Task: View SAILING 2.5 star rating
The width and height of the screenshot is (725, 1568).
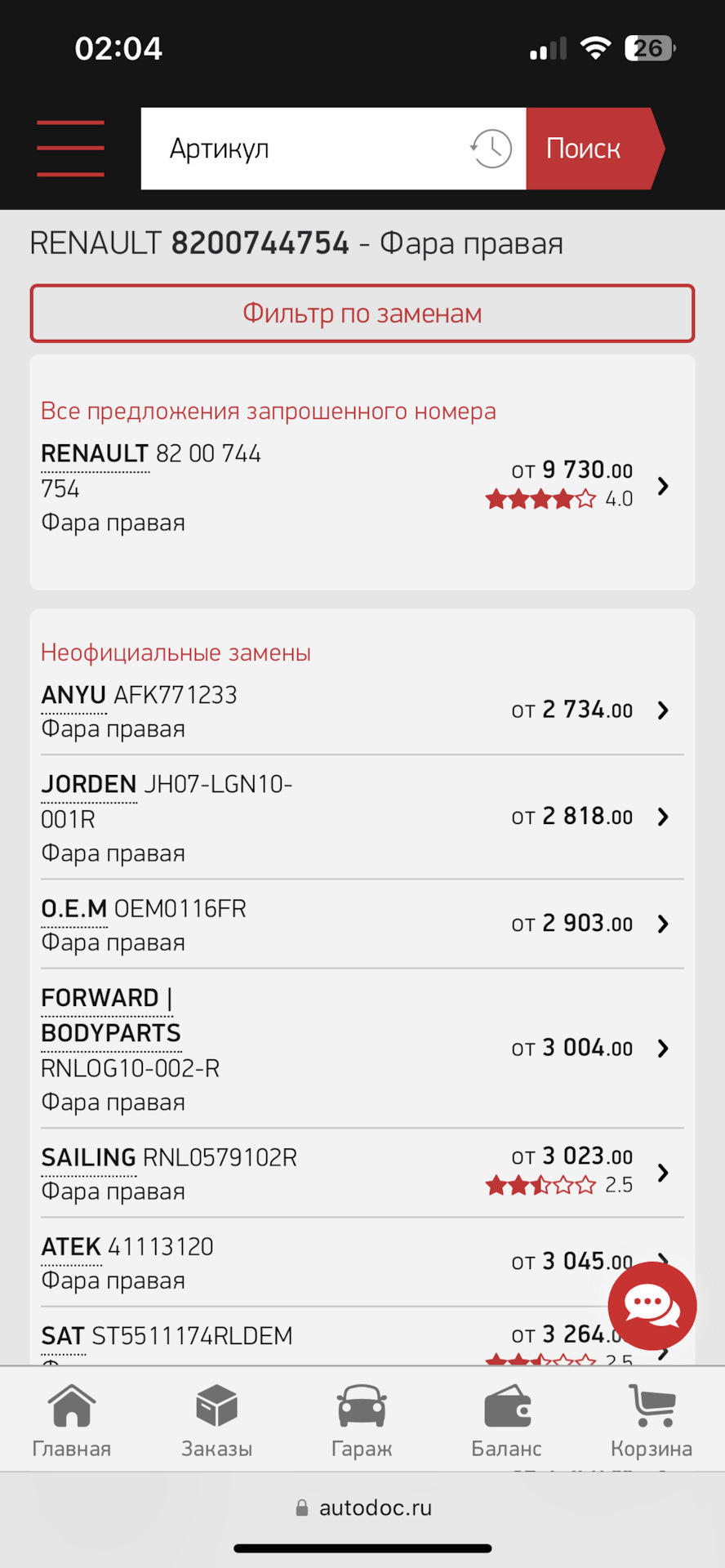Action: point(559,1185)
